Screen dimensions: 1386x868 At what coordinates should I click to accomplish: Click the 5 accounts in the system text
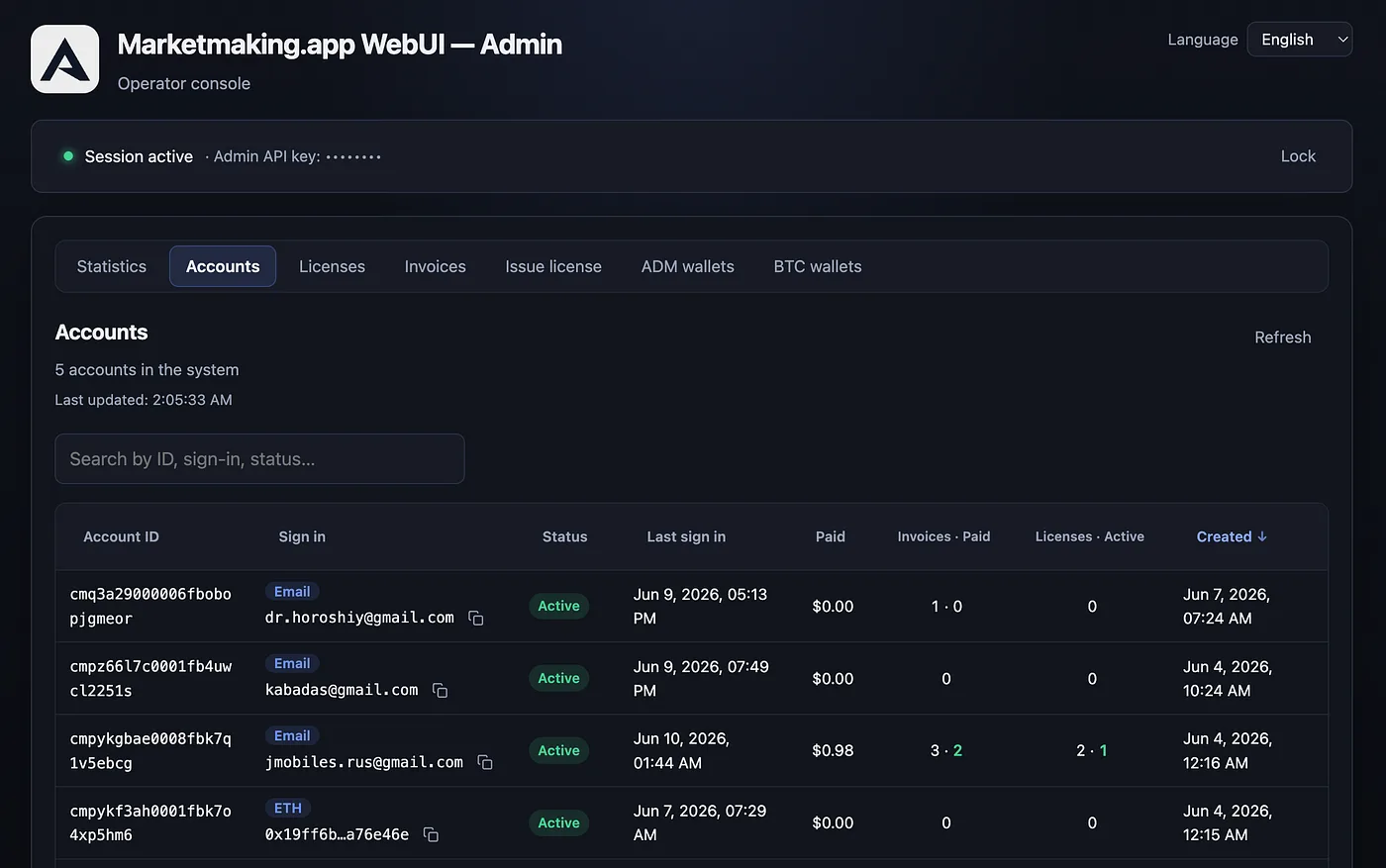(x=147, y=369)
